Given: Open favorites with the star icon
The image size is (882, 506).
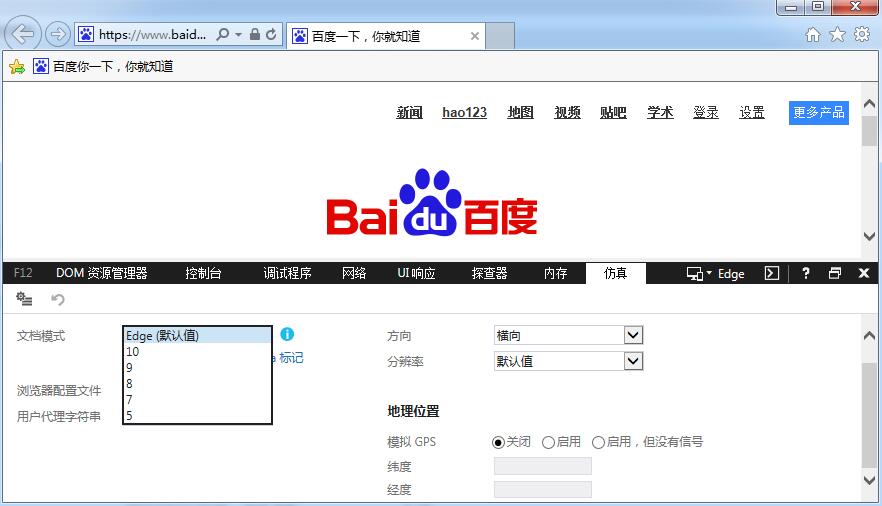Looking at the screenshot, I should click(838, 35).
